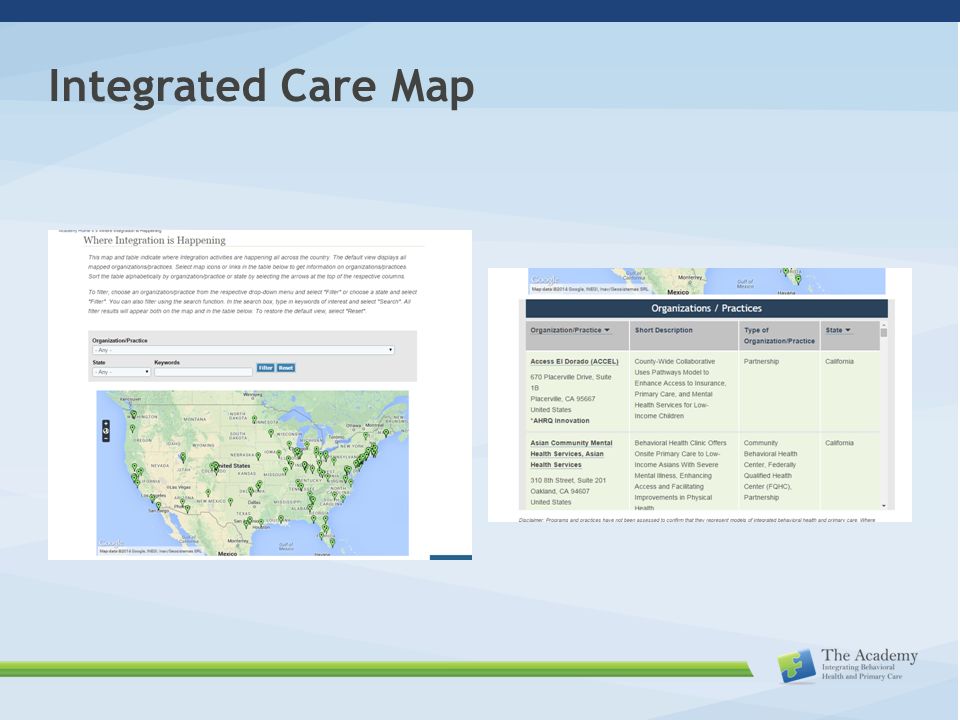The height and width of the screenshot is (720, 960).
Task: Click the table scrollbar down arrow
Action: coord(883,506)
